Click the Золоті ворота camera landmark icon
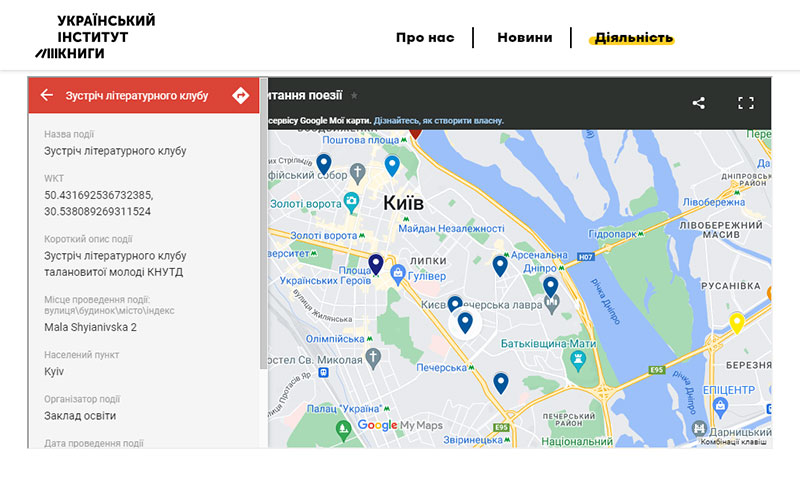This screenshot has height=477, width=800. point(351,203)
